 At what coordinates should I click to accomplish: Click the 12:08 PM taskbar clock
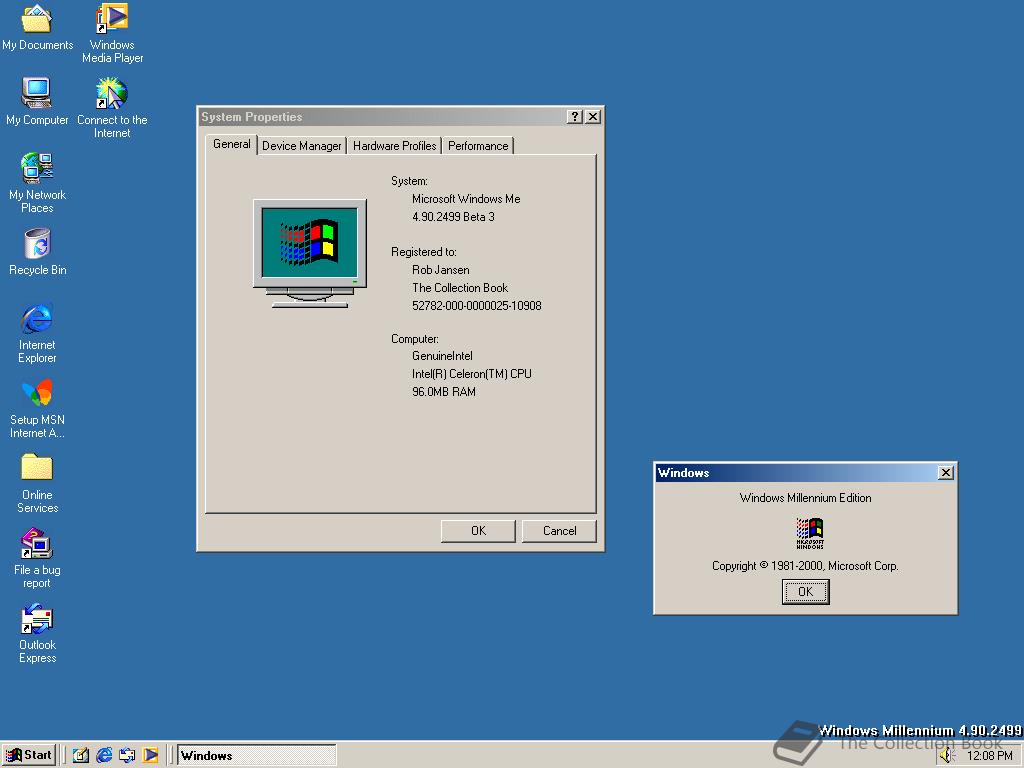click(x=989, y=756)
